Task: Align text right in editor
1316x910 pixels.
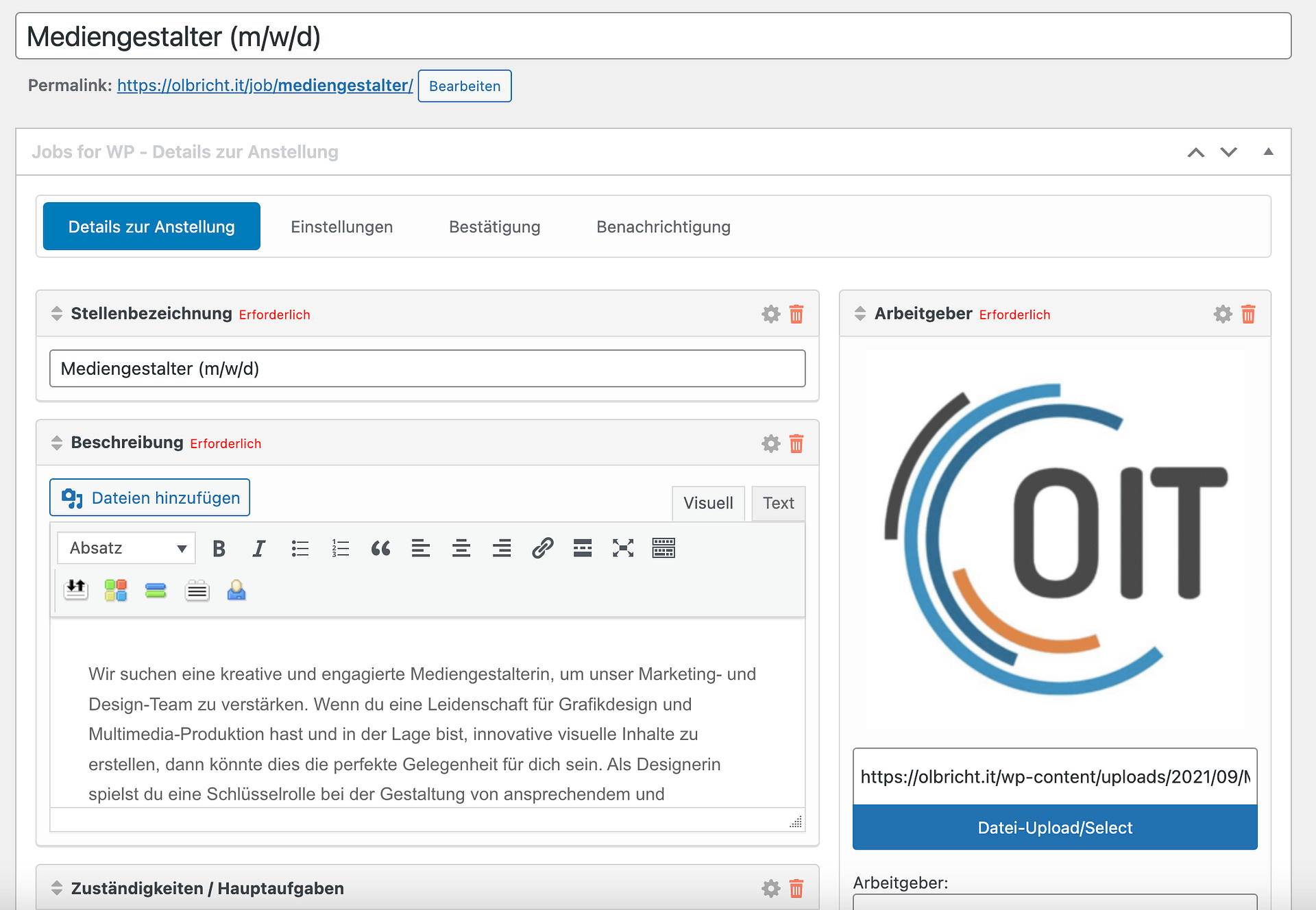Action: pos(502,548)
